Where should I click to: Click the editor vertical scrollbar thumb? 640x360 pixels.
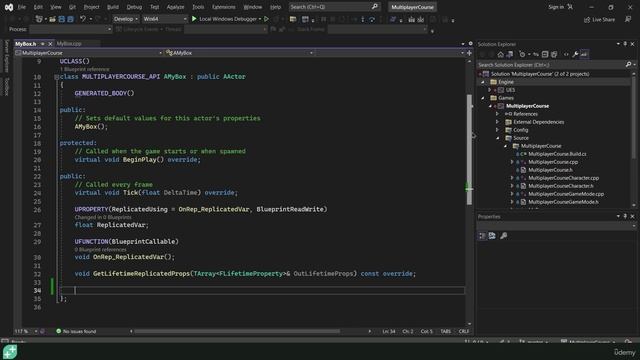469,149
